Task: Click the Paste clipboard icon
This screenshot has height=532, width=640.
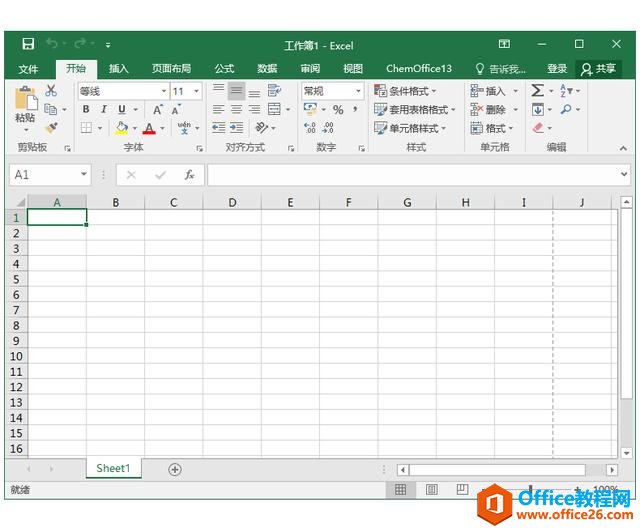Action: (x=25, y=99)
